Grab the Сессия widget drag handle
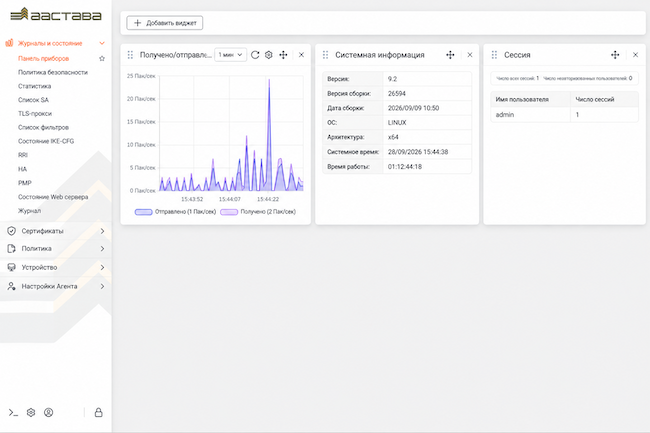 tap(494, 55)
